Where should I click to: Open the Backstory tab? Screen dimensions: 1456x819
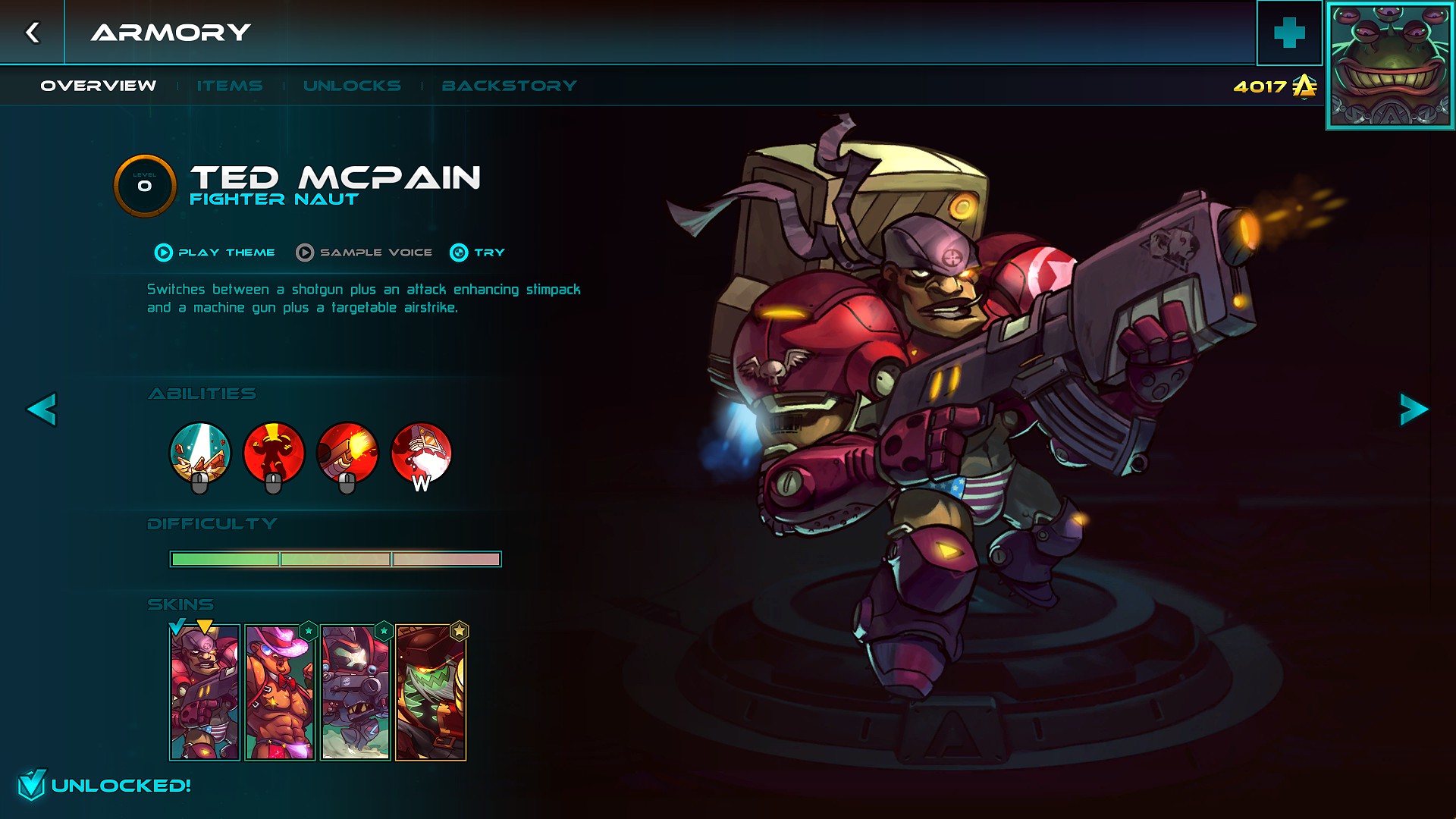click(510, 86)
